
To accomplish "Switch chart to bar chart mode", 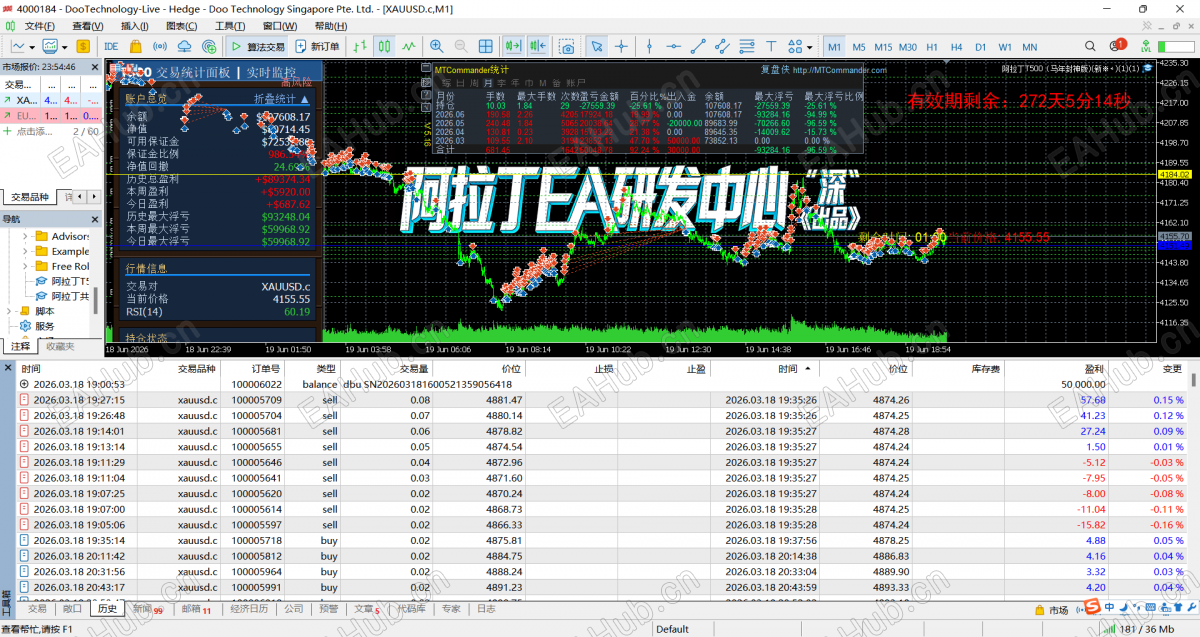I will [360, 46].
